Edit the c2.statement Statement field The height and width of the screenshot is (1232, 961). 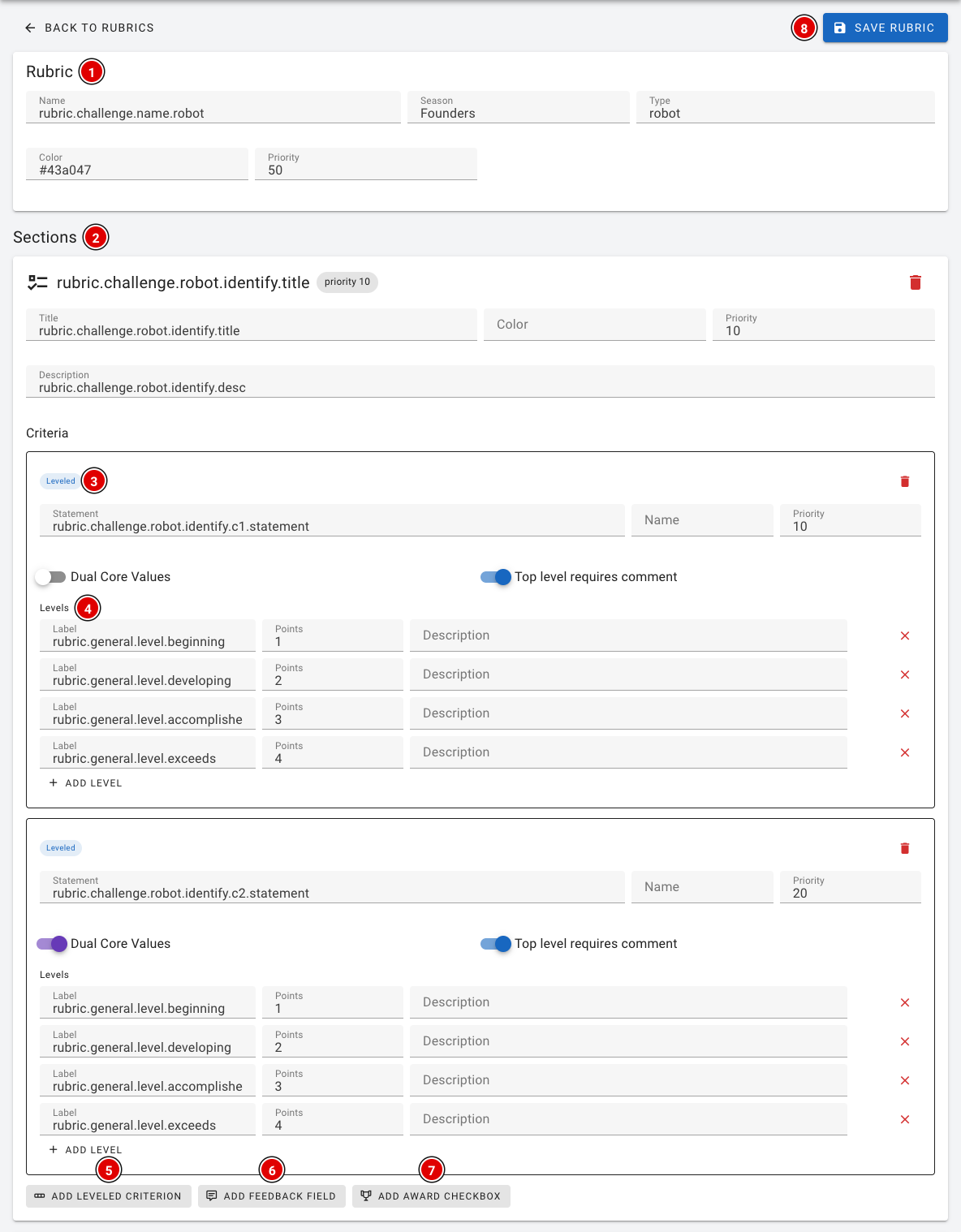pyautogui.click(x=332, y=887)
